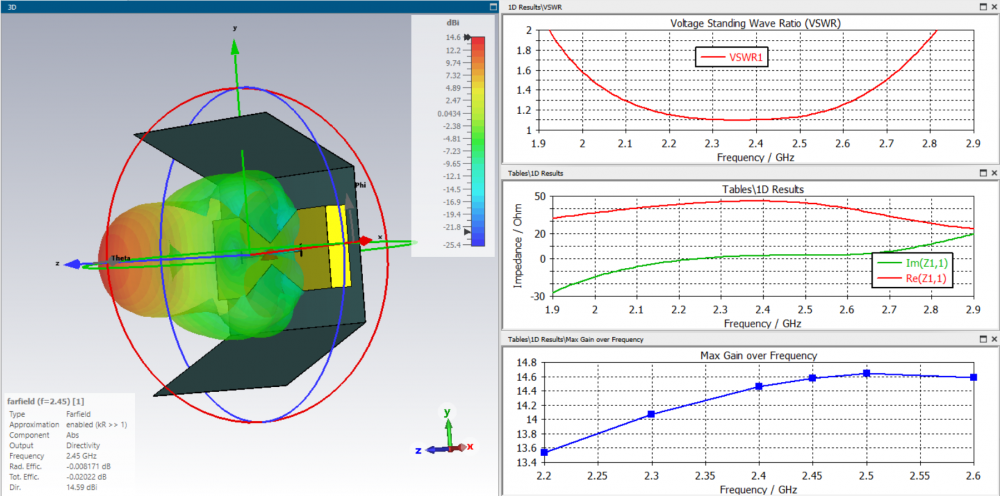The width and height of the screenshot is (1000, 496).
Task: Click the 2.5 GHz max gain data marker
Action: [867, 373]
